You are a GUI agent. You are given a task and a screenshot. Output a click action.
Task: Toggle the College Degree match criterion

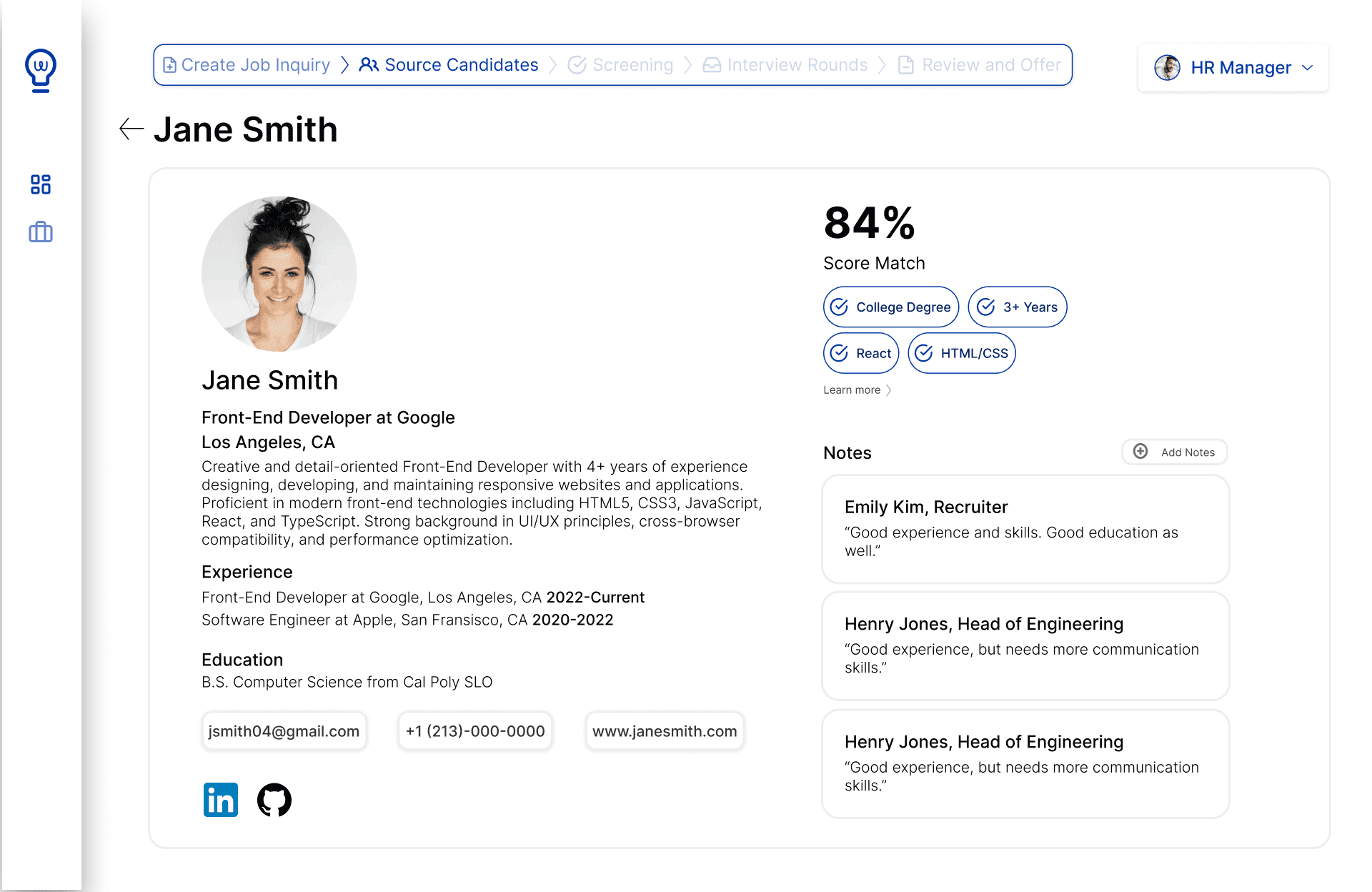[x=890, y=307]
